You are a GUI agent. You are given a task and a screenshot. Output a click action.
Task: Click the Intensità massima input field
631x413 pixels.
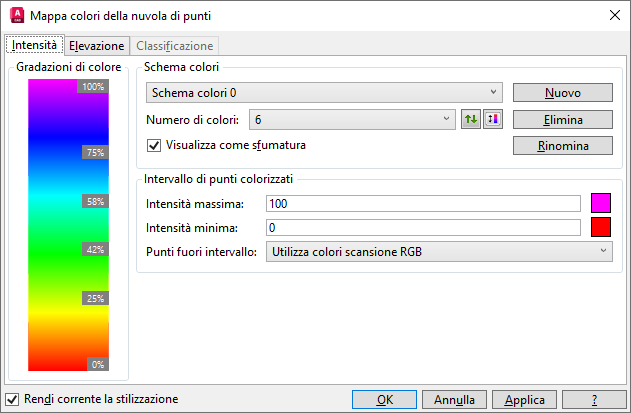point(423,204)
